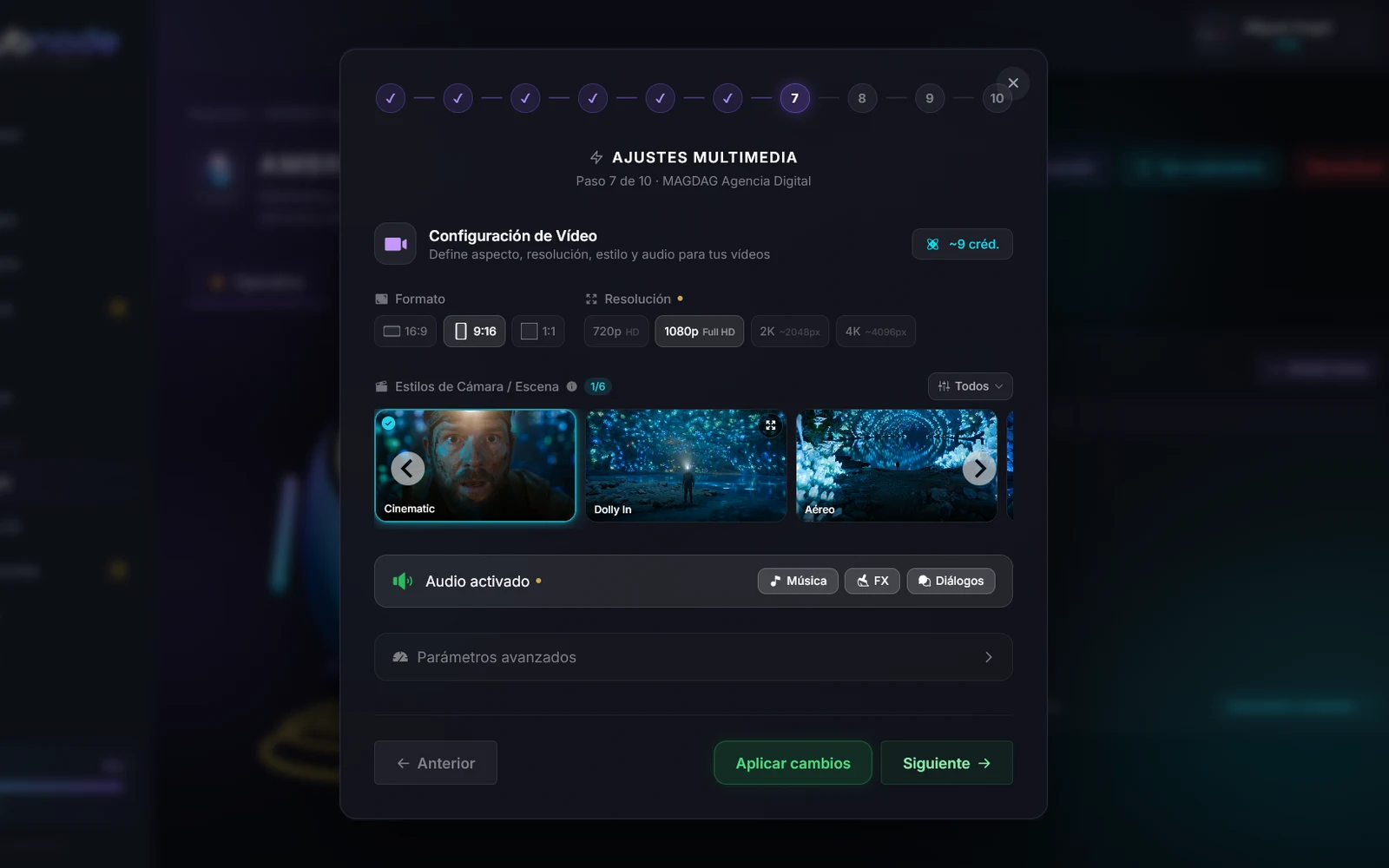Open the ~9 créd. credits badge
The width and height of the screenshot is (1389, 868).
(x=962, y=244)
